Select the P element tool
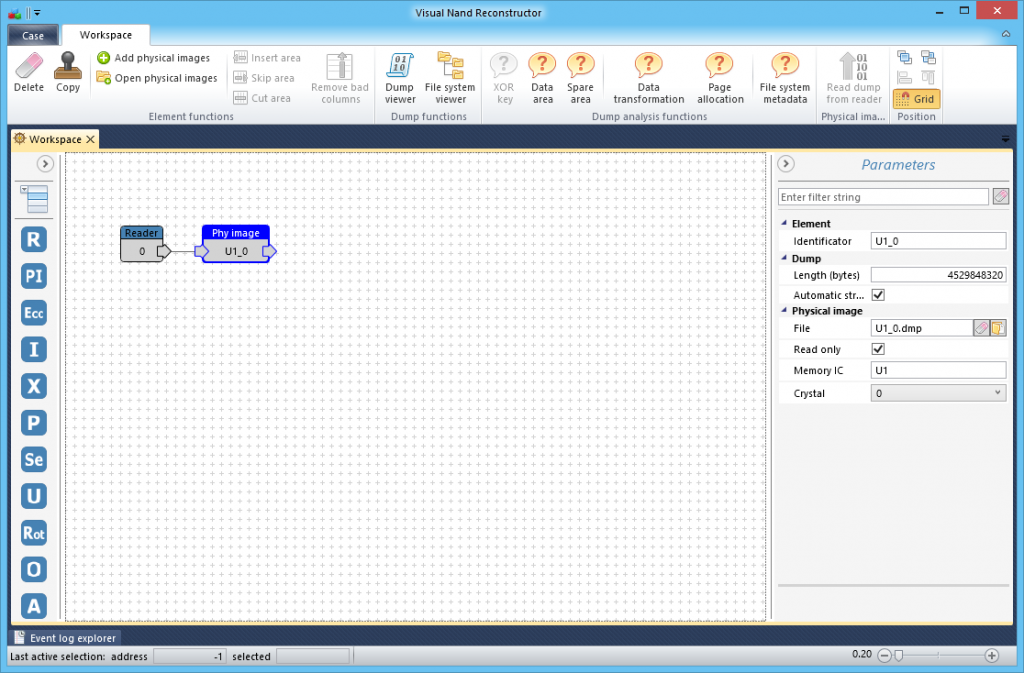The height and width of the screenshot is (673, 1024). click(33, 422)
